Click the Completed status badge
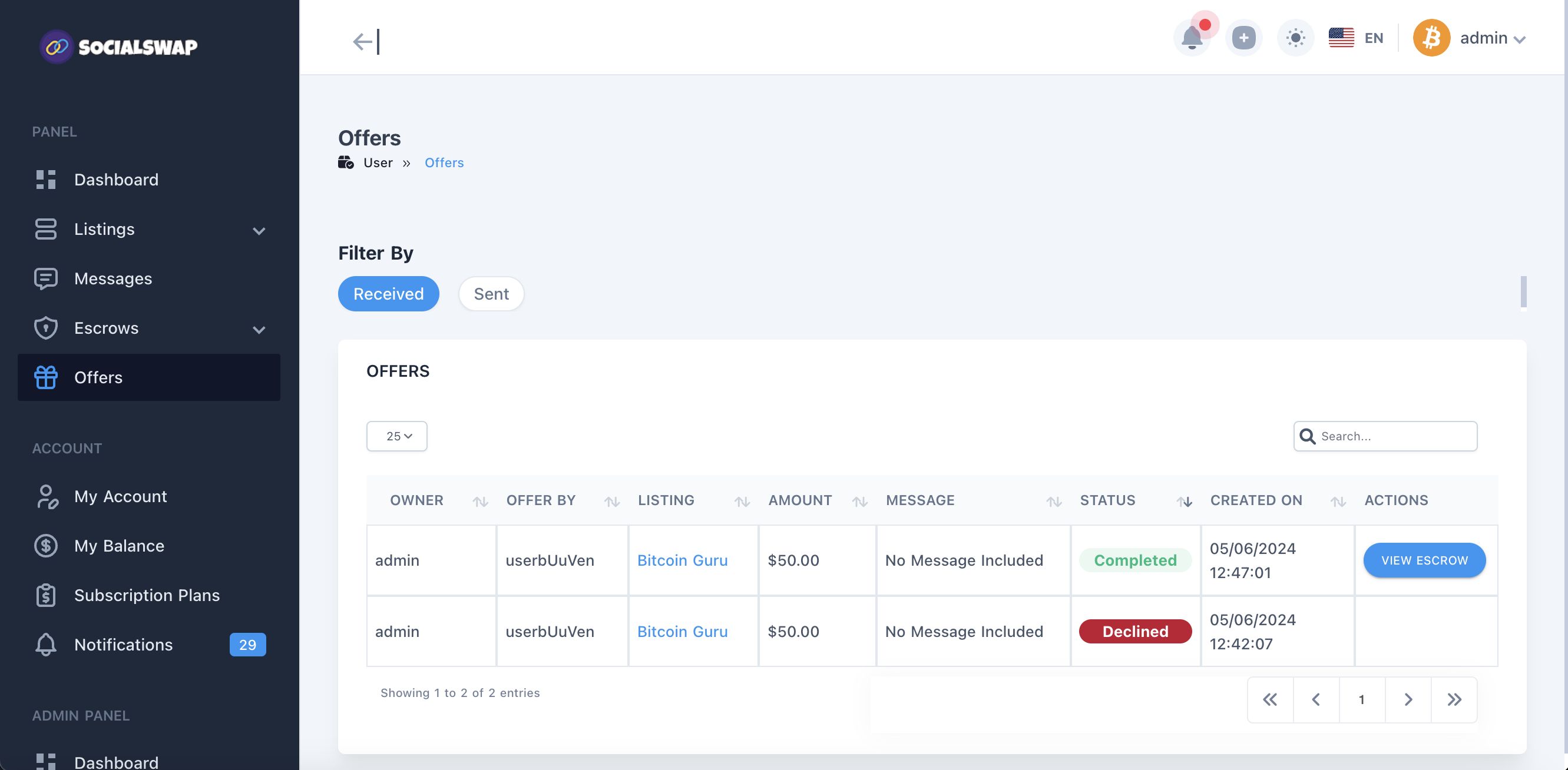Screen dimensions: 1568x770 [1135, 560]
